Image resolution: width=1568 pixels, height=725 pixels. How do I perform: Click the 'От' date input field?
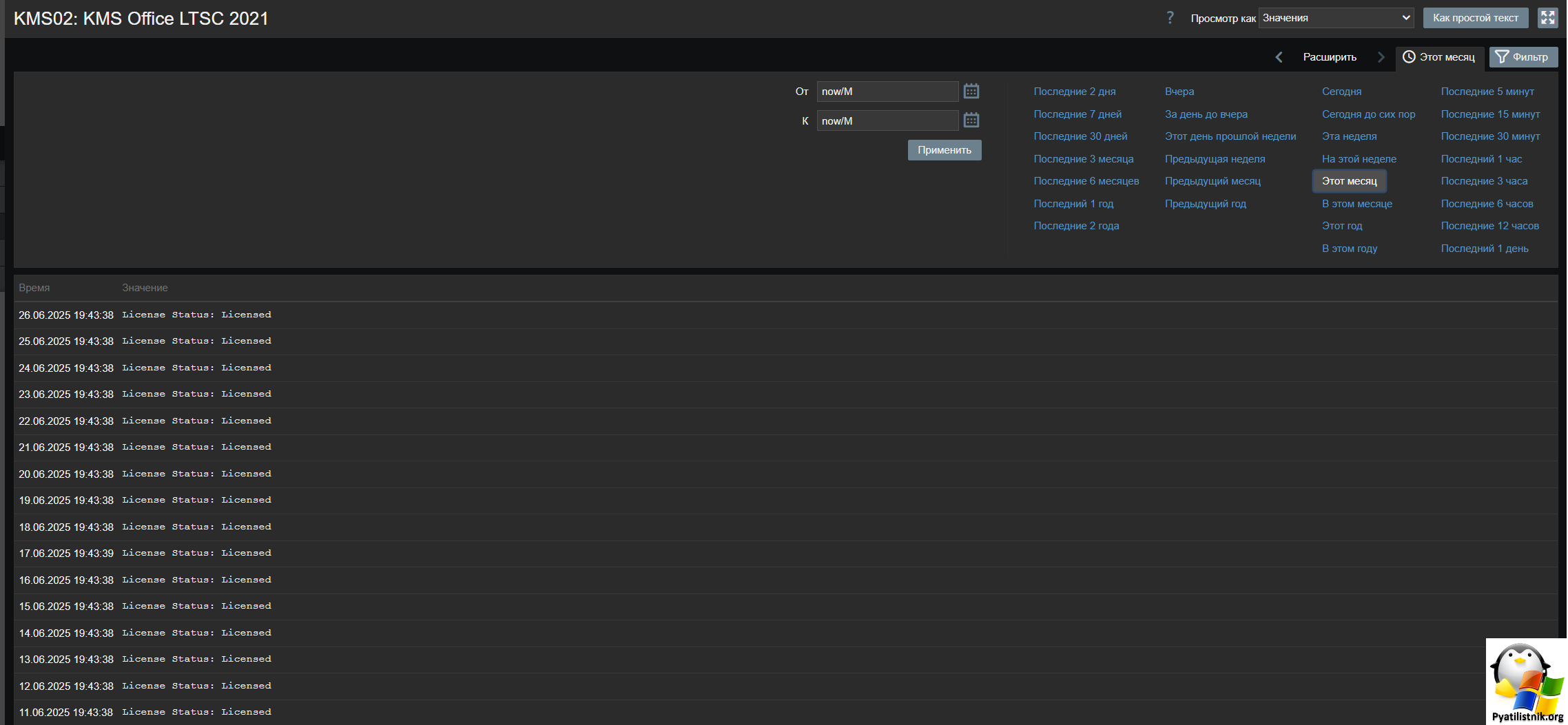click(887, 91)
